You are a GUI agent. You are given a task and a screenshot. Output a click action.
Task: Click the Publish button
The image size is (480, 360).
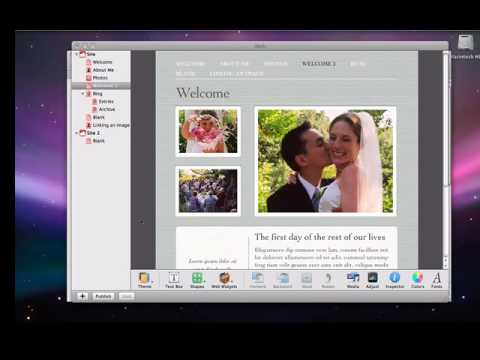[x=103, y=296]
